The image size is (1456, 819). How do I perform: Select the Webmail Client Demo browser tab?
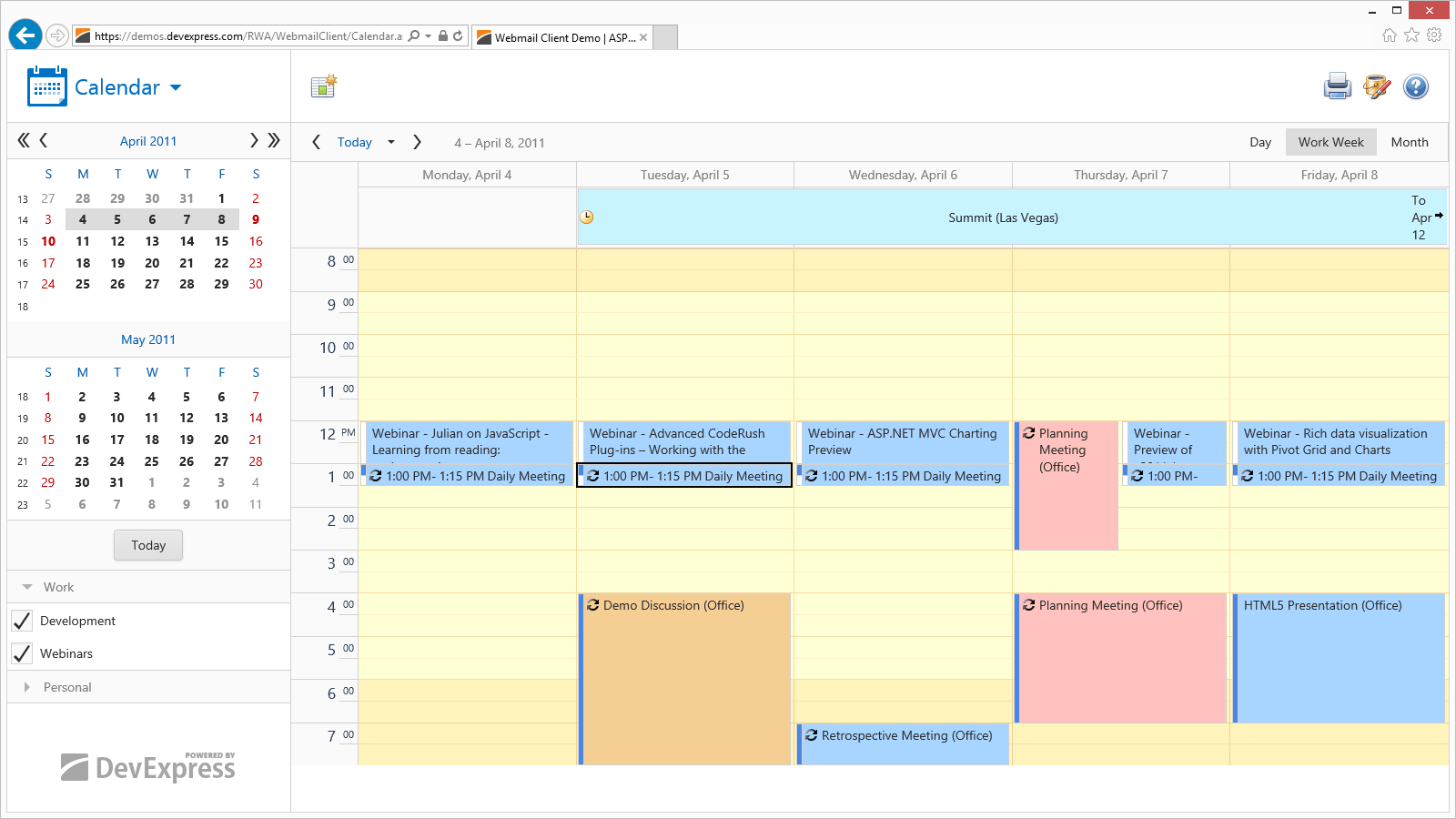[562, 37]
